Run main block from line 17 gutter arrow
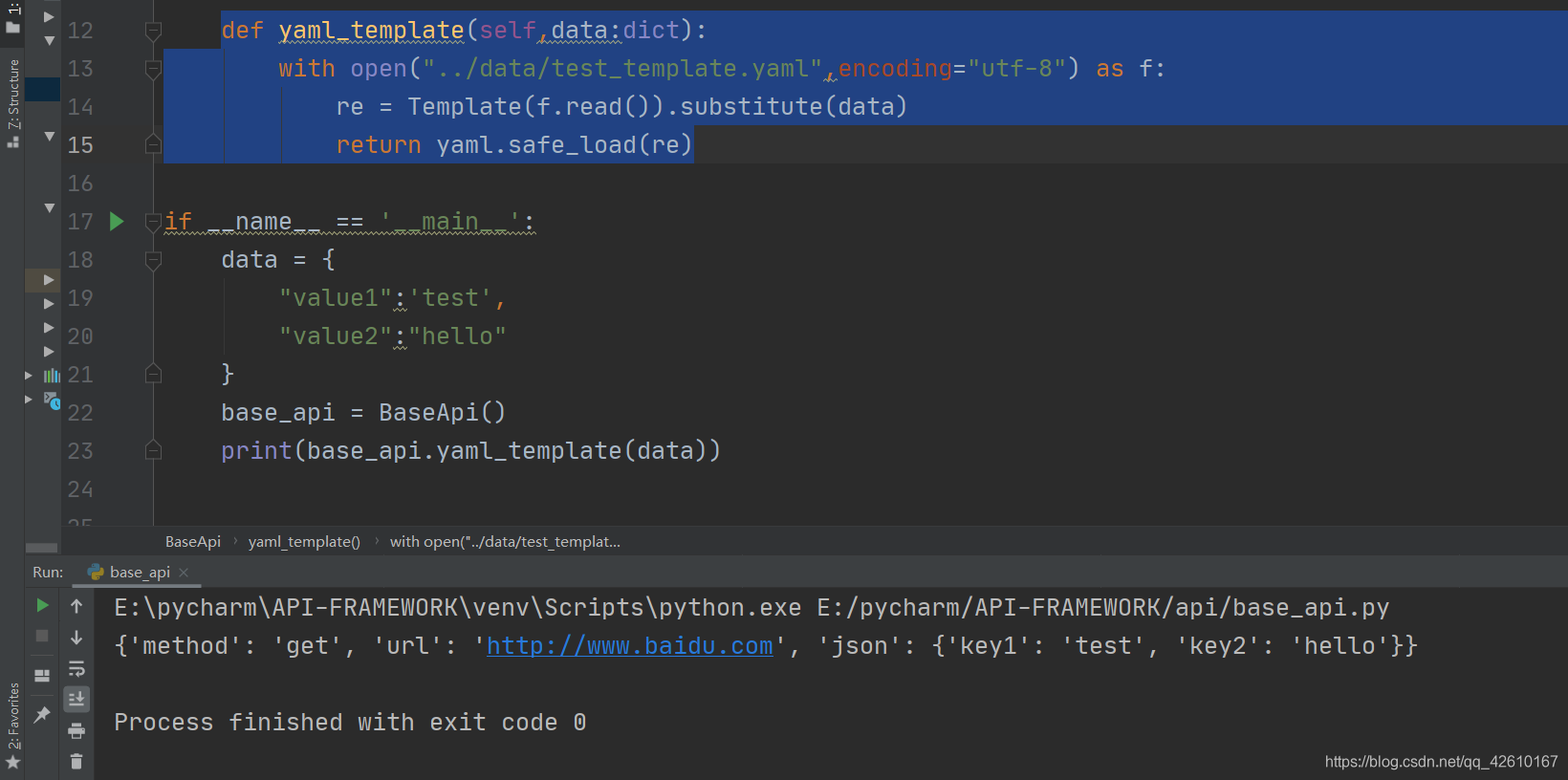This screenshot has width=1568, height=780. pos(117,222)
